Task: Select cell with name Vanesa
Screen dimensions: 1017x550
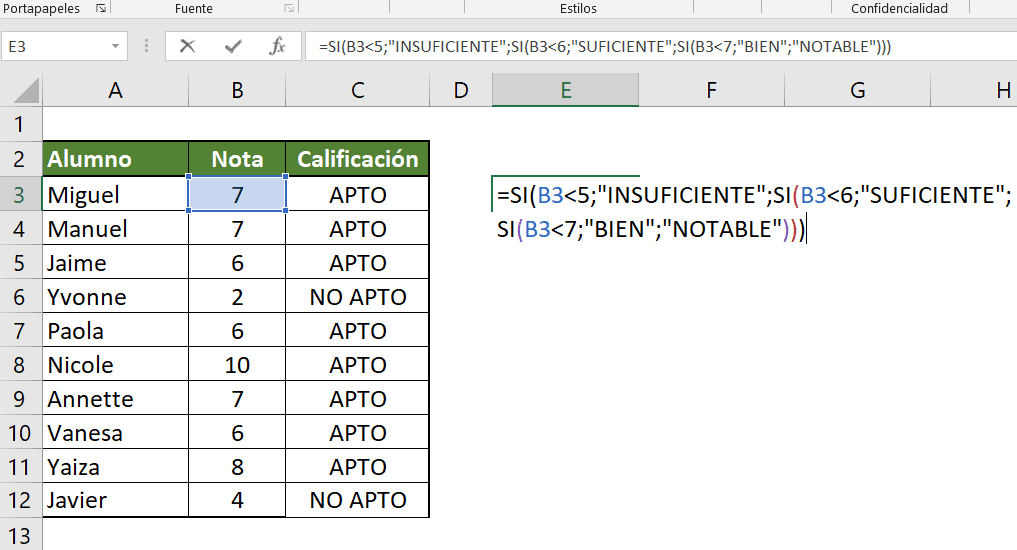Action: (115, 432)
